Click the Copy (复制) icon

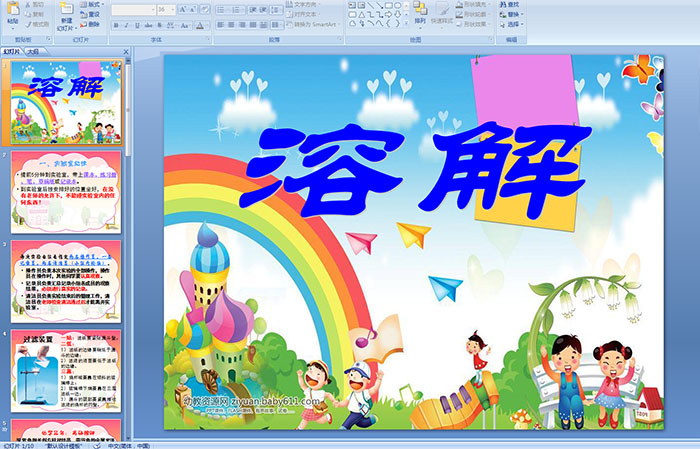coord(28,15)
